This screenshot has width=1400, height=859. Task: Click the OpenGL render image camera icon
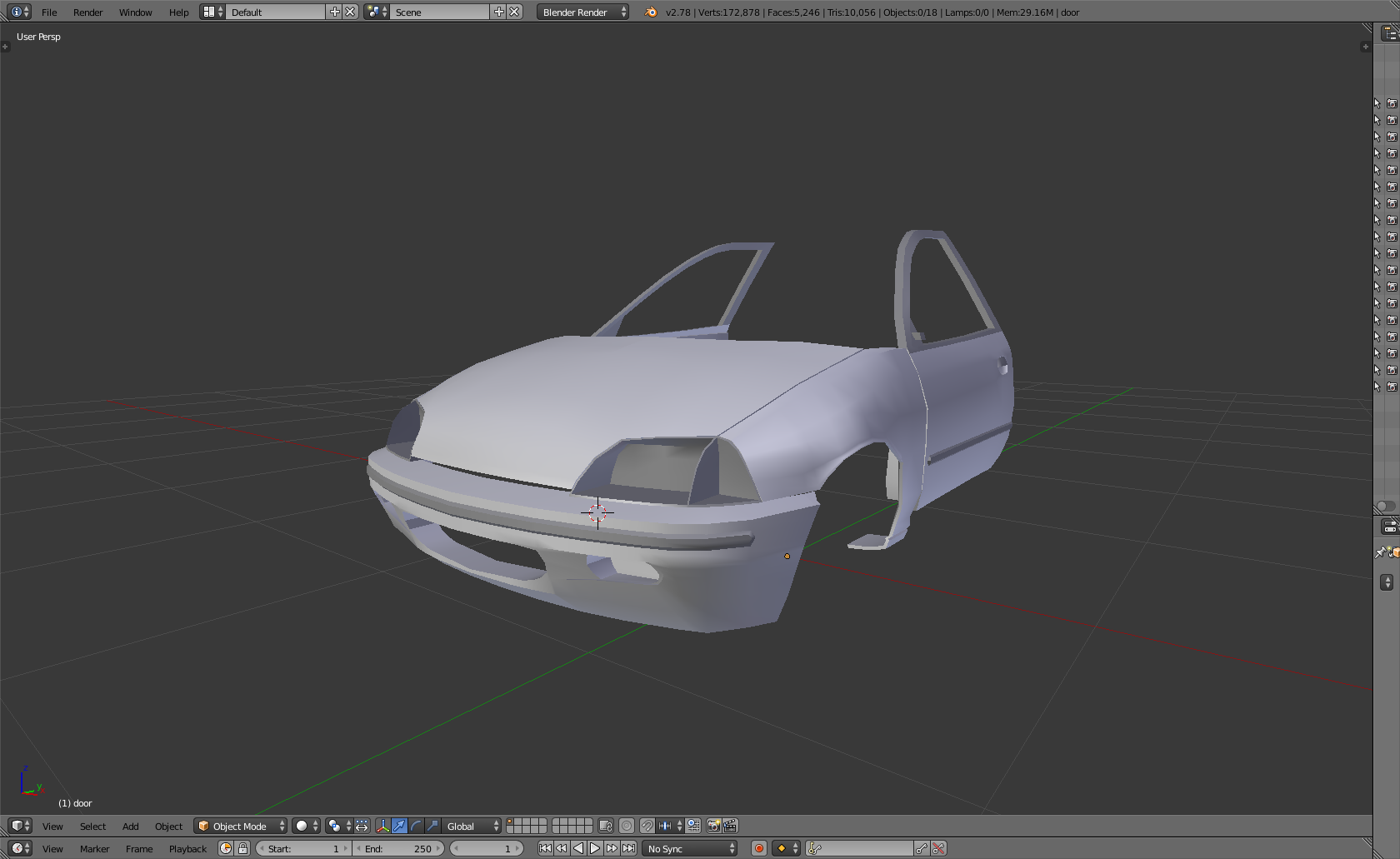[714, 826]
